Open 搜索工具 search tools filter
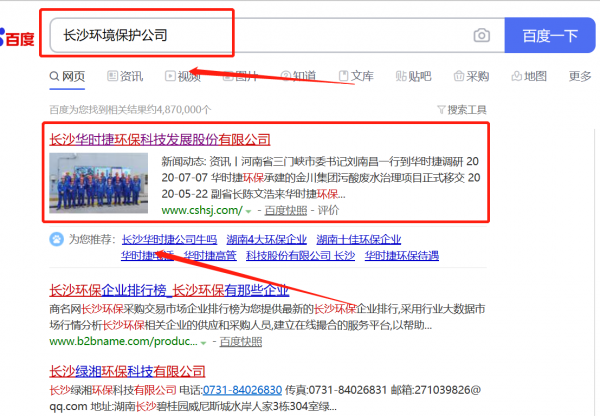 [x=462, y=109]
